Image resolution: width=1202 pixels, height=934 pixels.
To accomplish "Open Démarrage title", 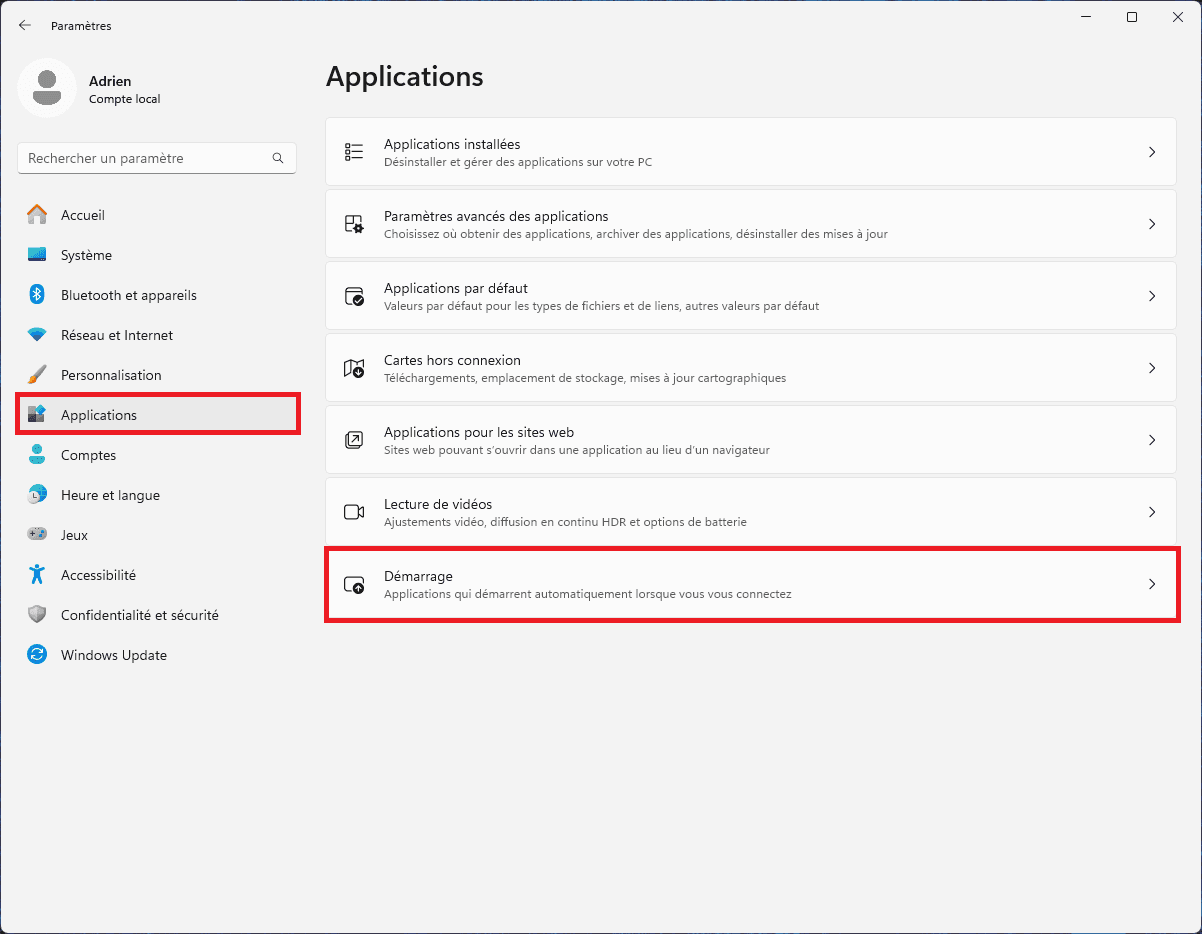I will [418, 576].
